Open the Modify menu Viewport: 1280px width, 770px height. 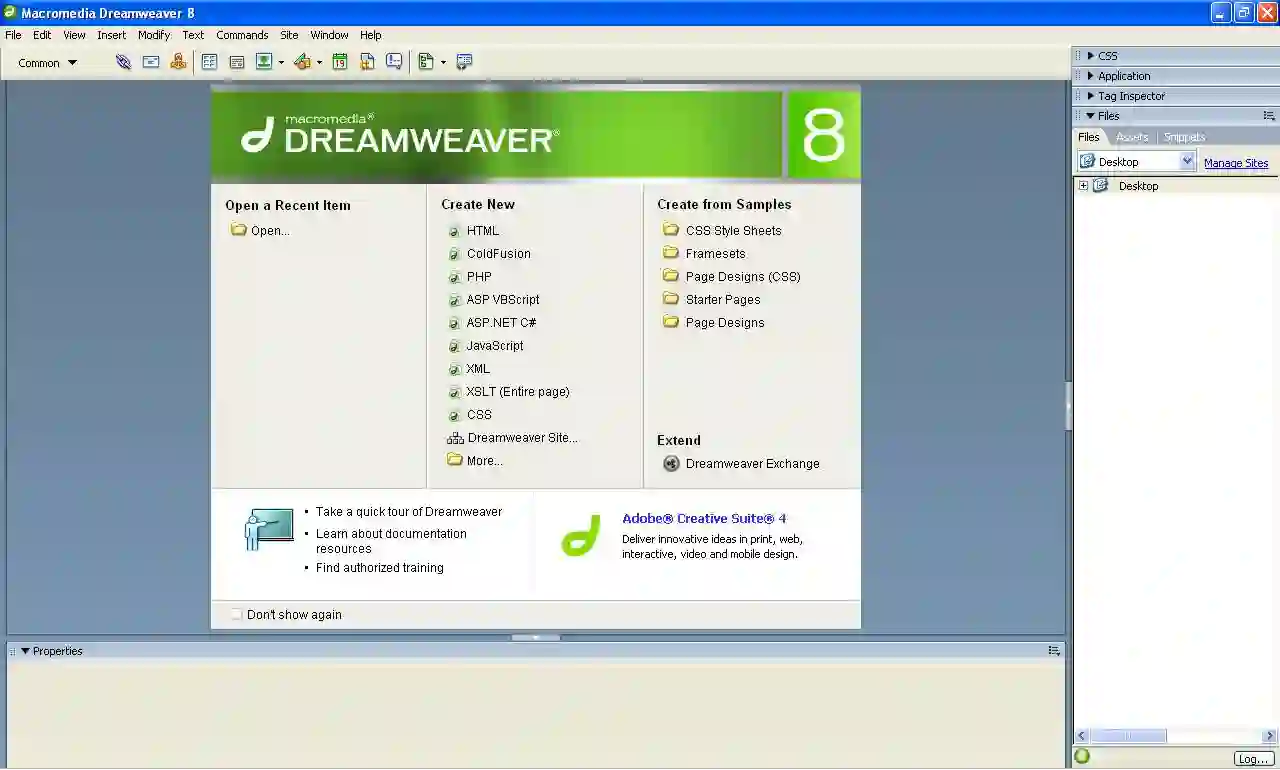pos(154,35)
